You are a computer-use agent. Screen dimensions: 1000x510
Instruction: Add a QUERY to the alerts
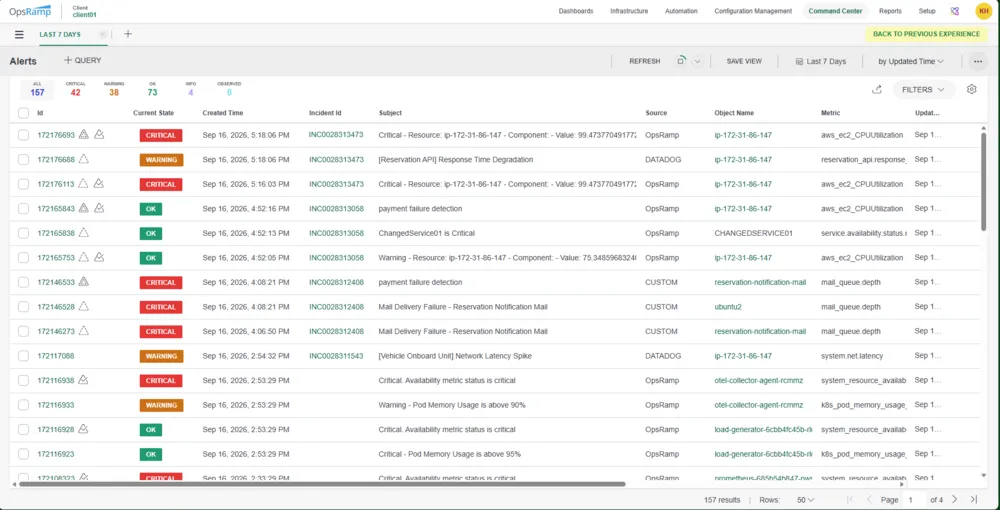coord(82,61)
